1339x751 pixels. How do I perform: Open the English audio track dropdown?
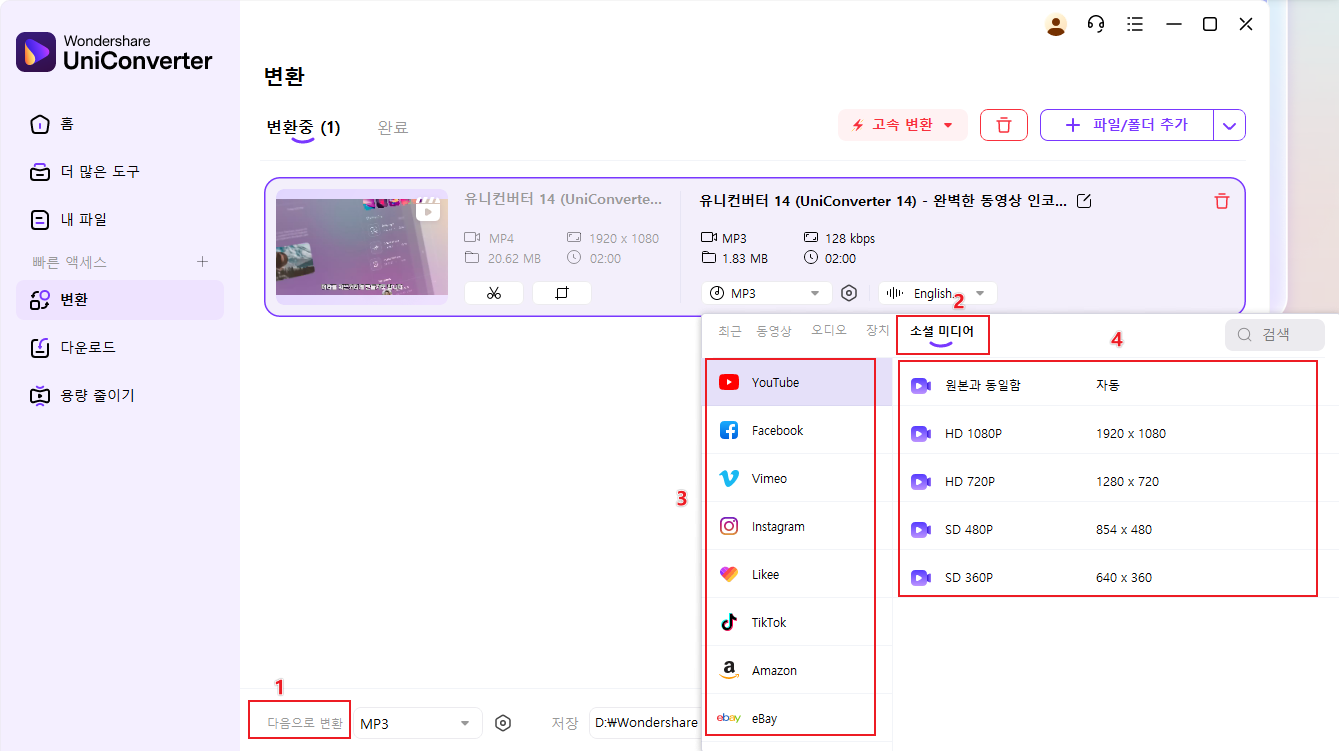[x=937, y=293]
